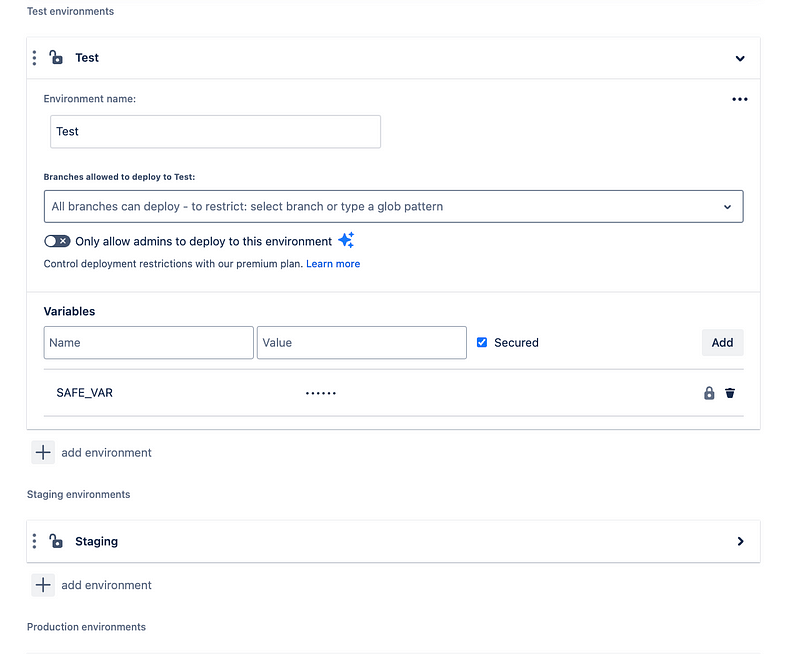Open the Learn more link
The height and width of the screenshot is (654, 800).
333,264
